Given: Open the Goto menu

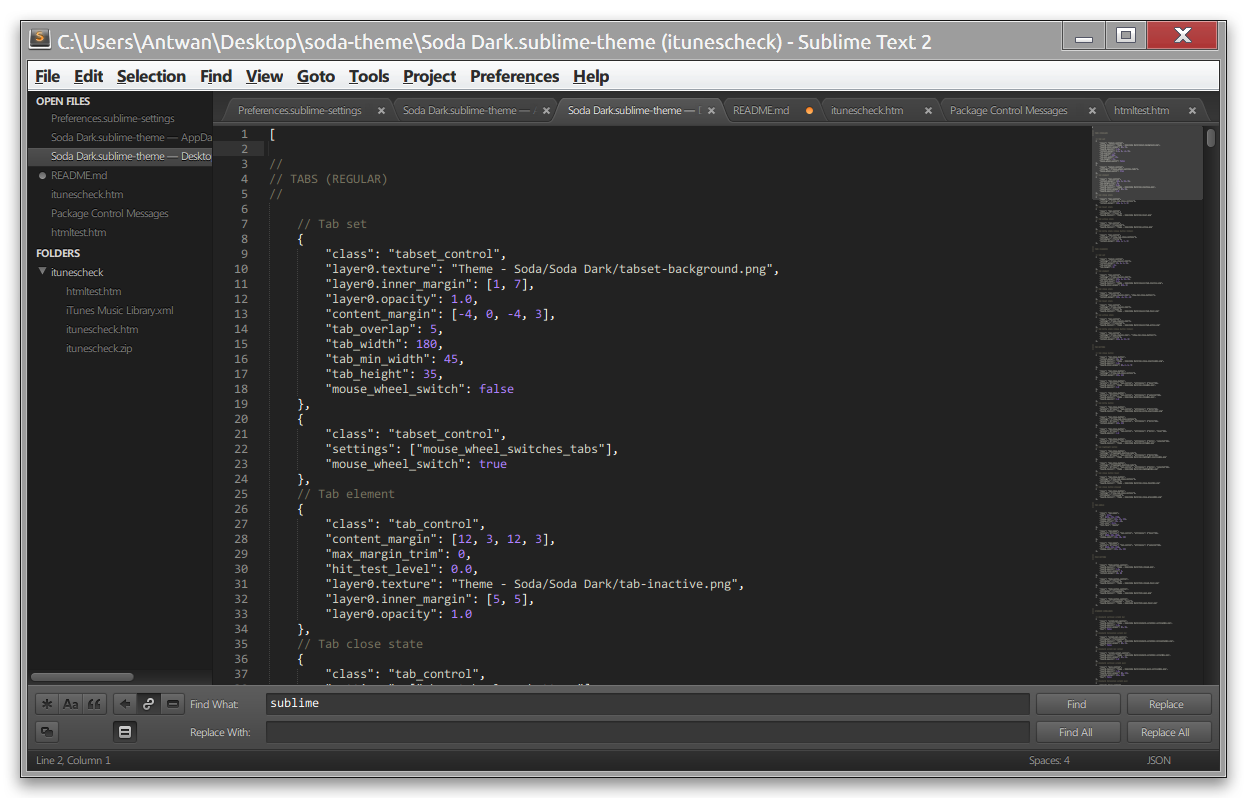Looking at the screenshot, I should click(316, 76).
